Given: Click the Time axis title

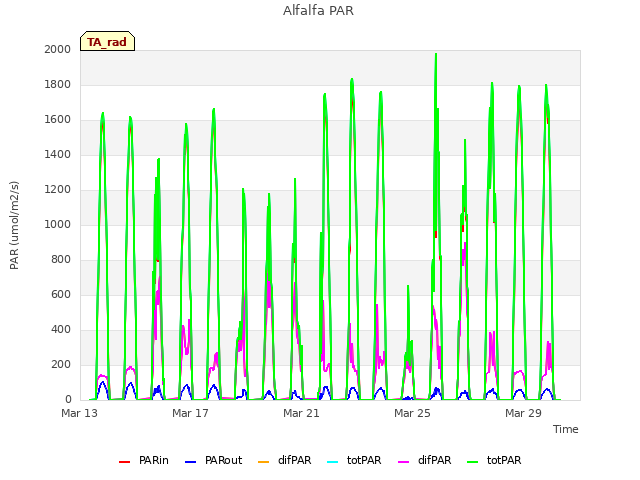Looking at the screenshot, I should [x=566, y=429].
